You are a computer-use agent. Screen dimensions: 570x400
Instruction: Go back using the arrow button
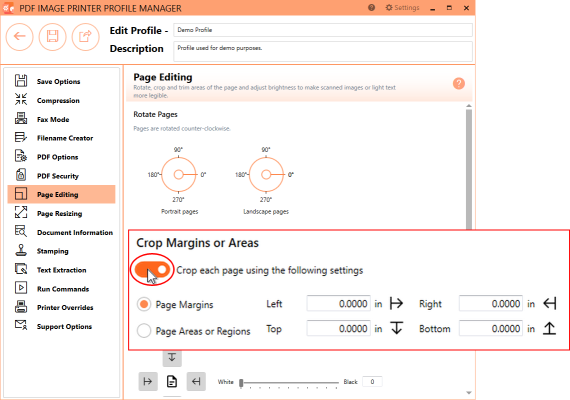pos(20,37)
